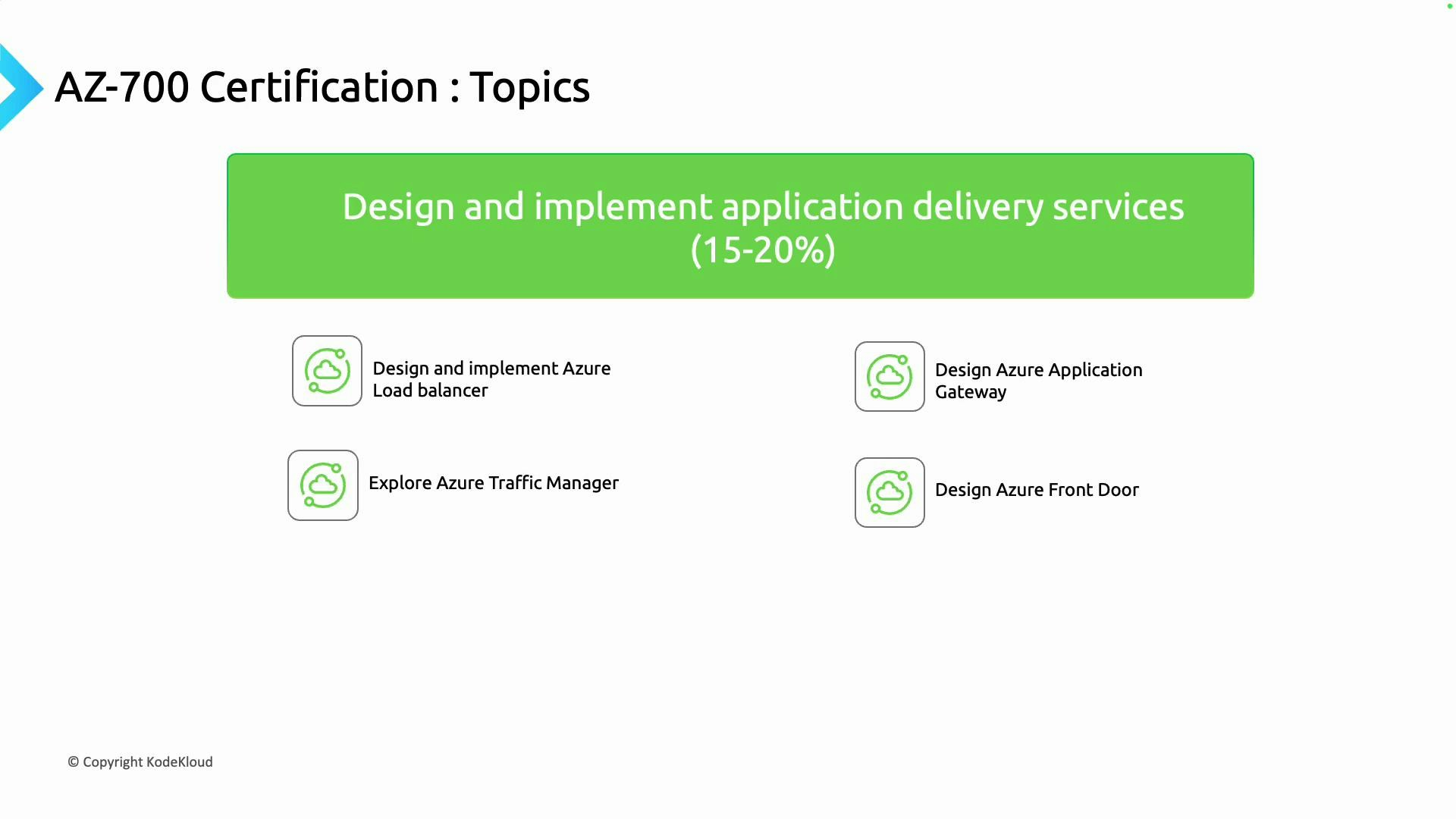The height and width of the screenshot is (819, 1456).
Task: Click the blue arrow icon beside the title
Action: point(19,86)
